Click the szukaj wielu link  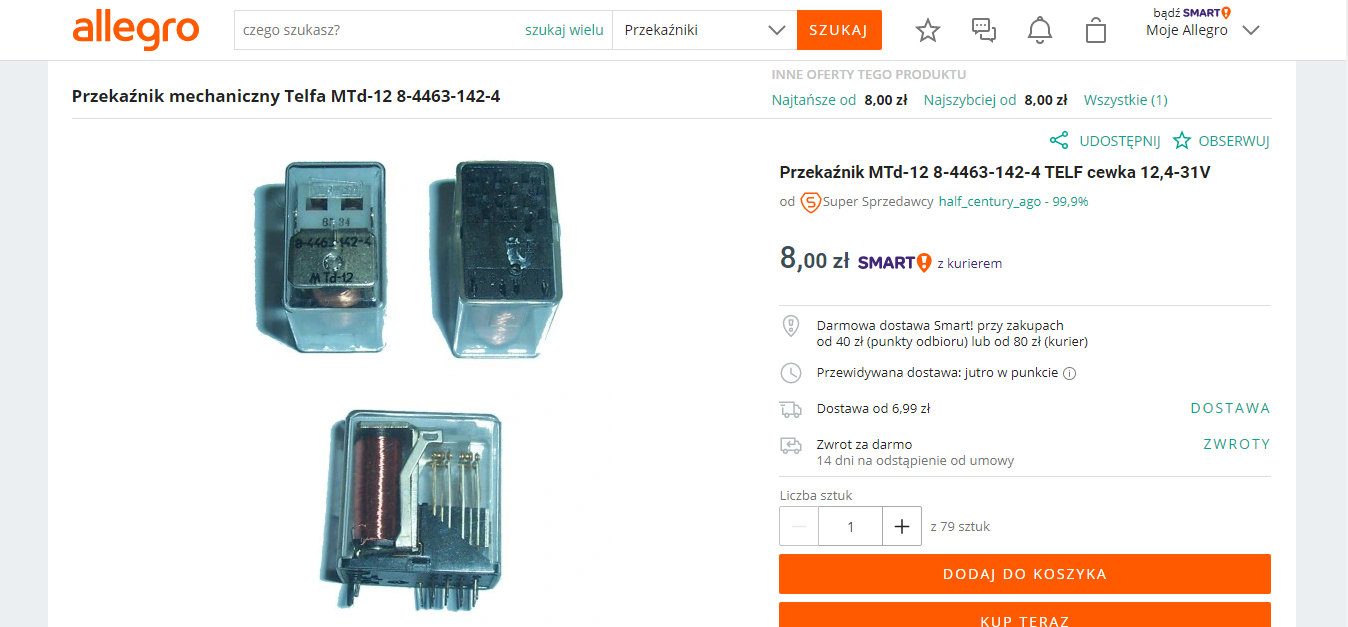click(564, 30)
